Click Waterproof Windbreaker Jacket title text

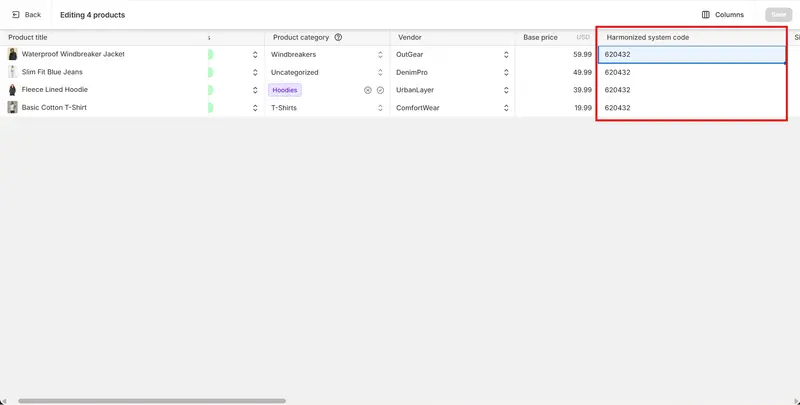[x=73, y=54]
